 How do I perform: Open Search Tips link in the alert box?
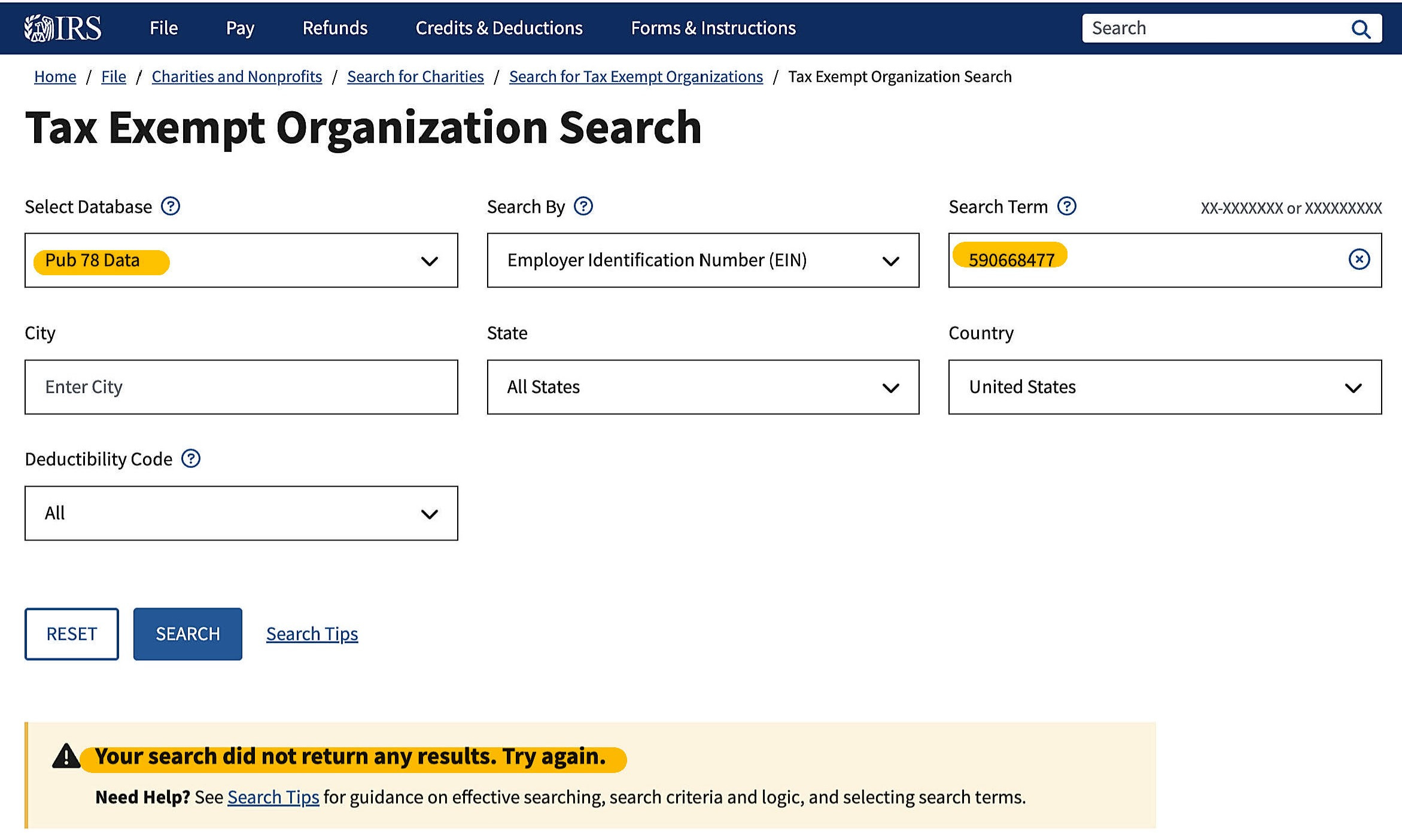(273, 798)
